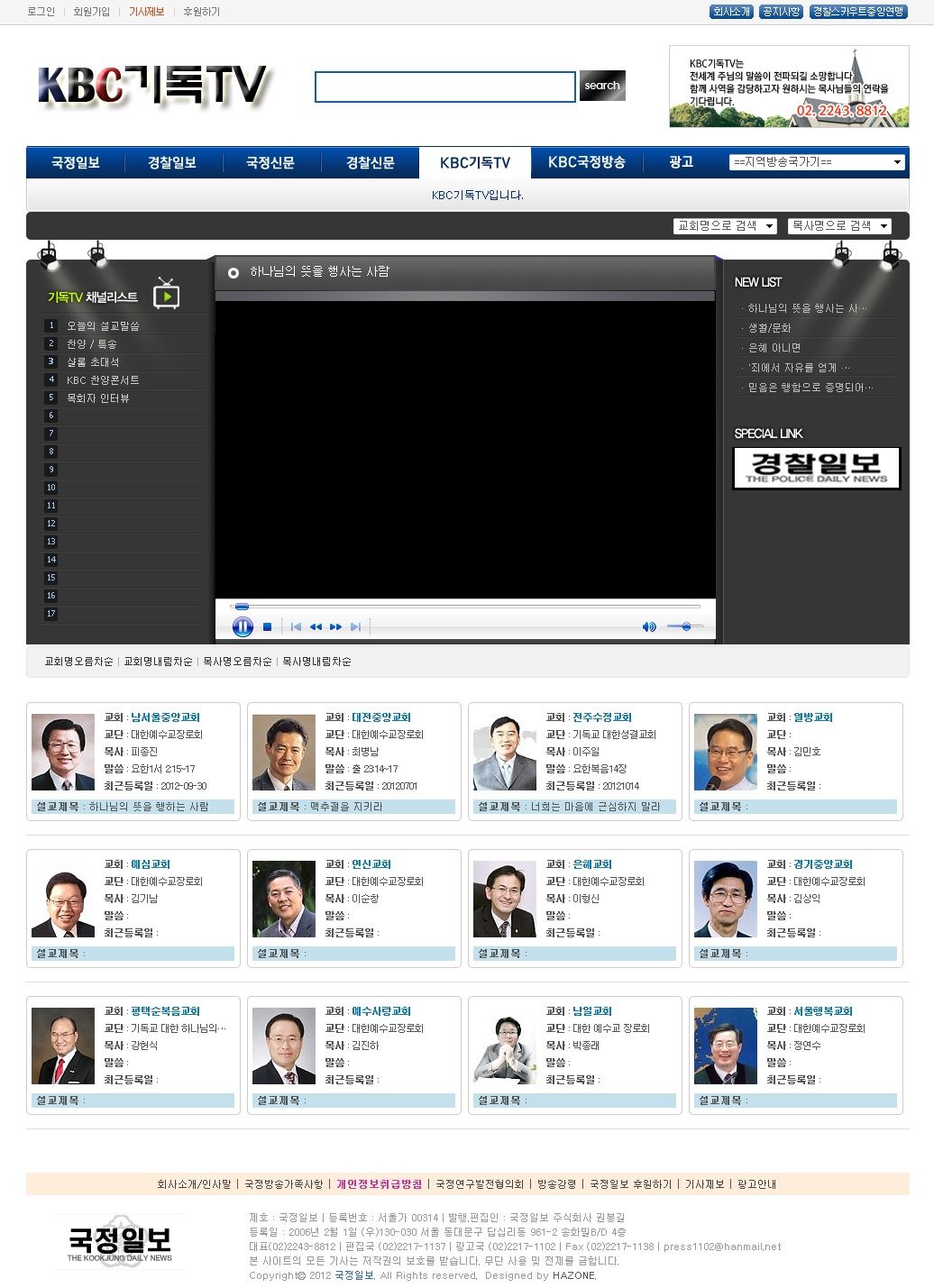Pause the video with the pause button
This screenshot has height=1288, width=934.
click(243, 626)
